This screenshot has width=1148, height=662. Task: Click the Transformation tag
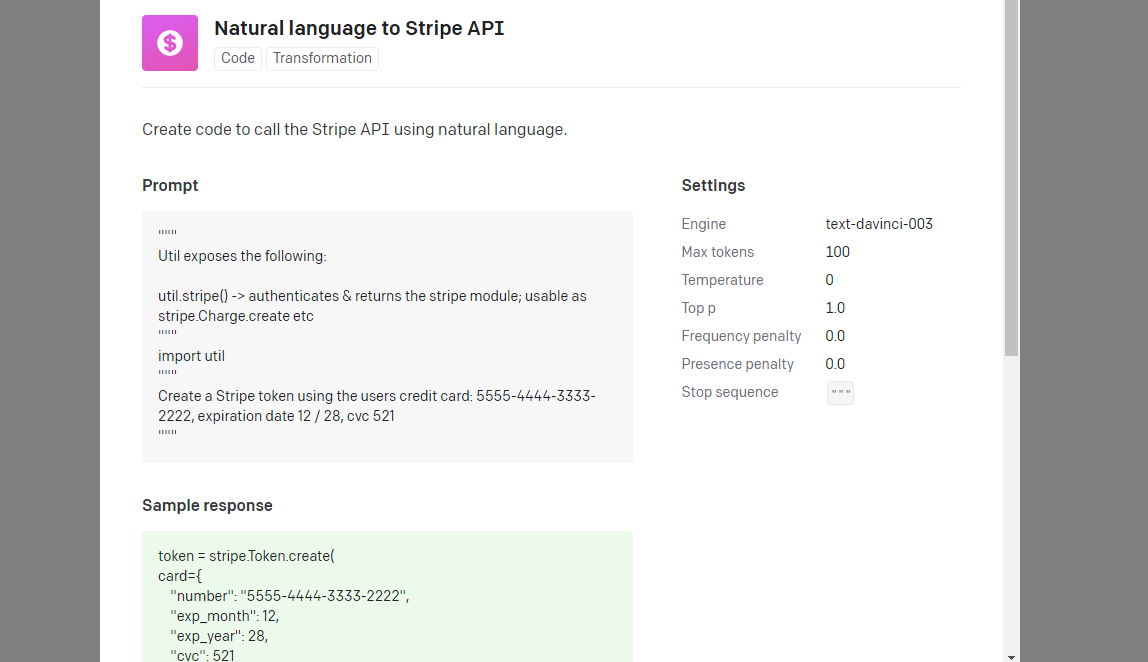[322, 59]
